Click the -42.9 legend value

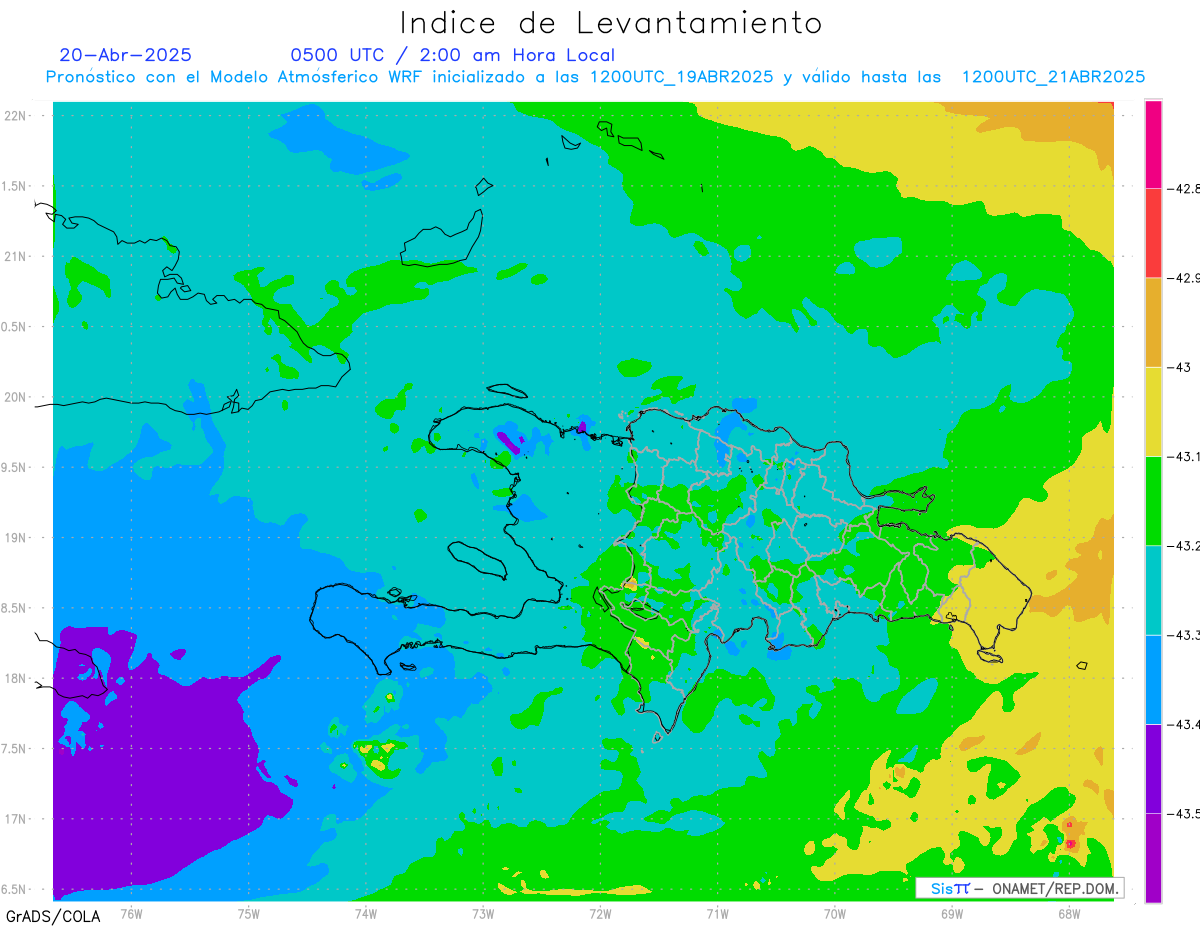1183,277
